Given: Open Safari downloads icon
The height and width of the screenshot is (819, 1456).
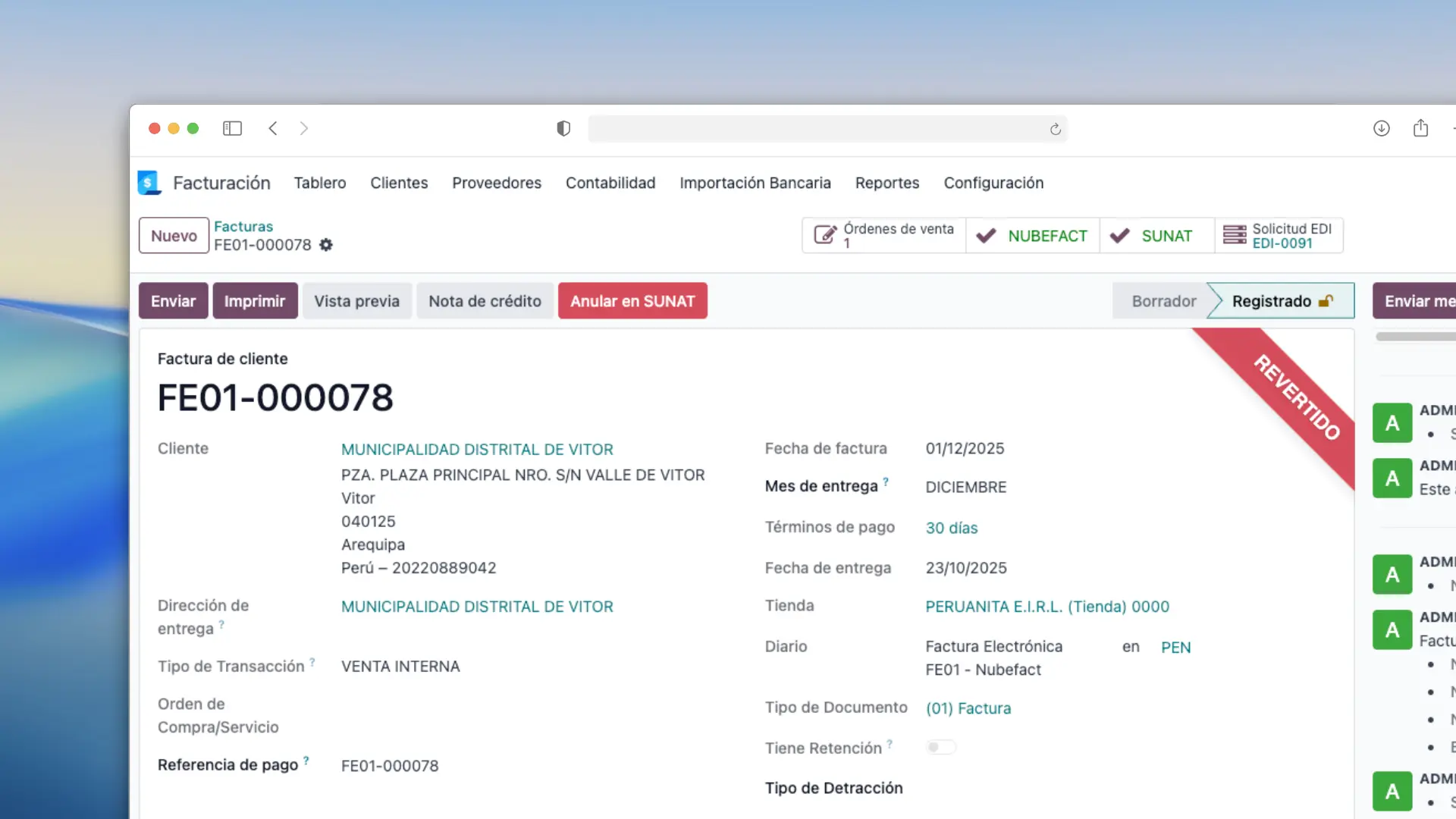Looking at the screenshot, I should click(1381, 129).
